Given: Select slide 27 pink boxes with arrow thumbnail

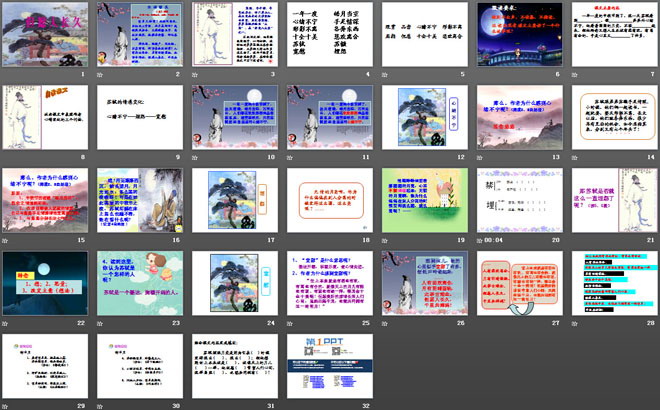Looking at the screenshot, I should (520, 283).
